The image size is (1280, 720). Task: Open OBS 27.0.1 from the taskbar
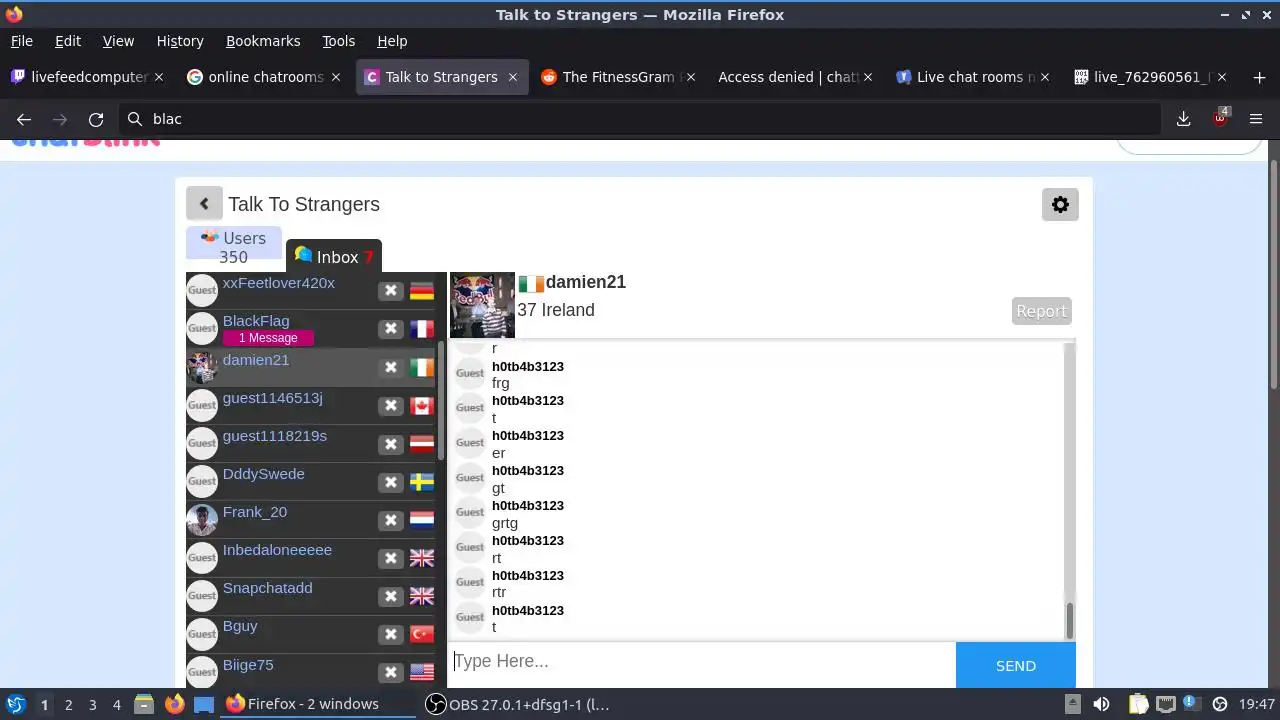coord(518,704)
